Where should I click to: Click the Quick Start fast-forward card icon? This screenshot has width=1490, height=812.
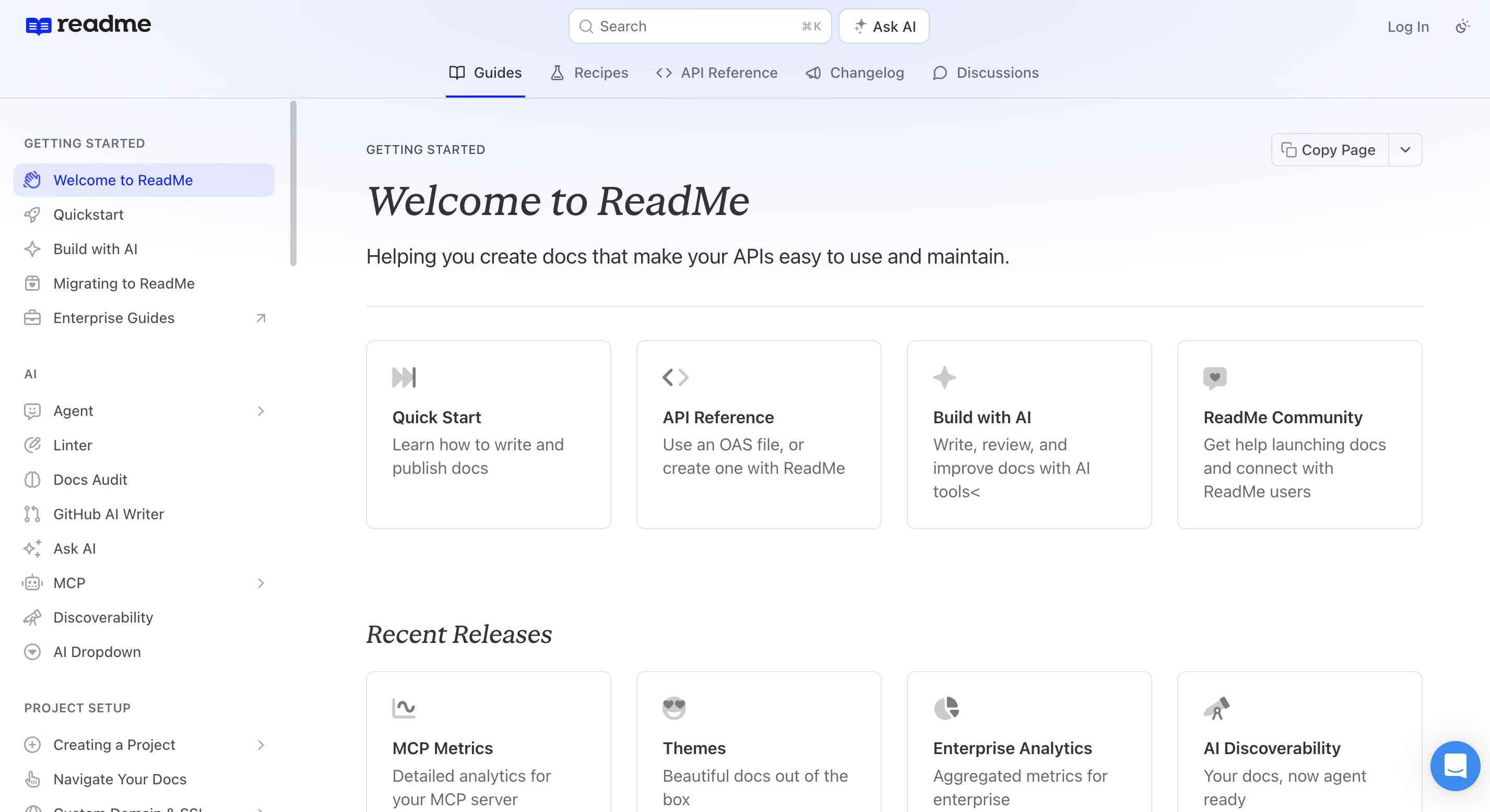tap(404, 377)
